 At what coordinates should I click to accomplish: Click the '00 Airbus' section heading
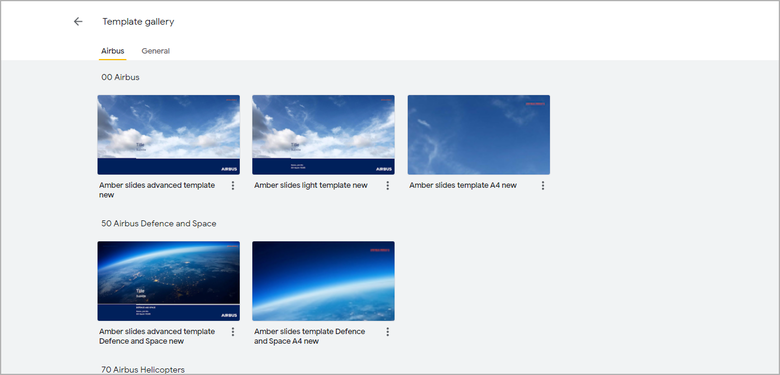tap(120, 77)
